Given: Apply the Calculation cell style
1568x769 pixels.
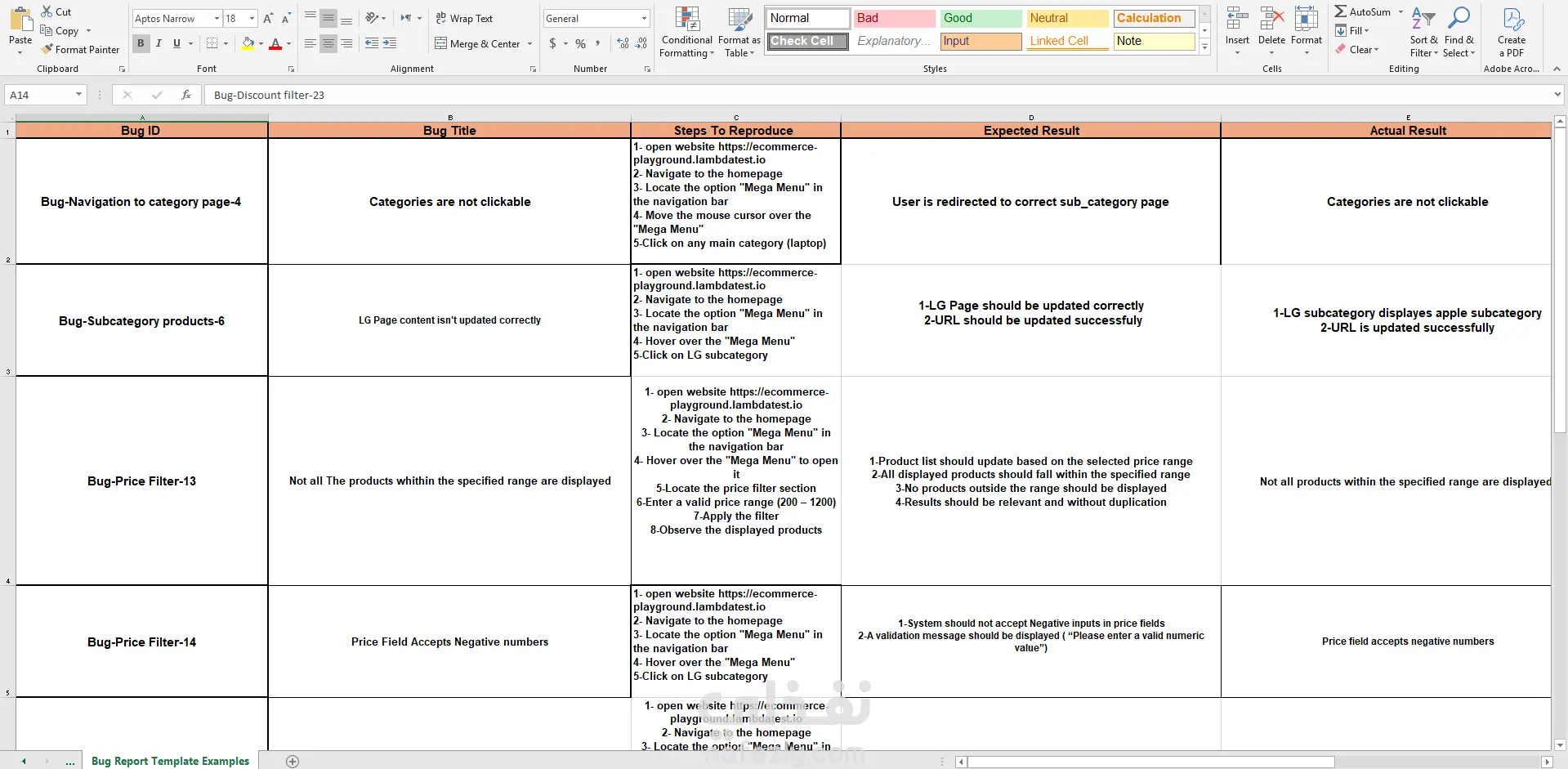Looking at the screenshot, I should click(1154, 18).
